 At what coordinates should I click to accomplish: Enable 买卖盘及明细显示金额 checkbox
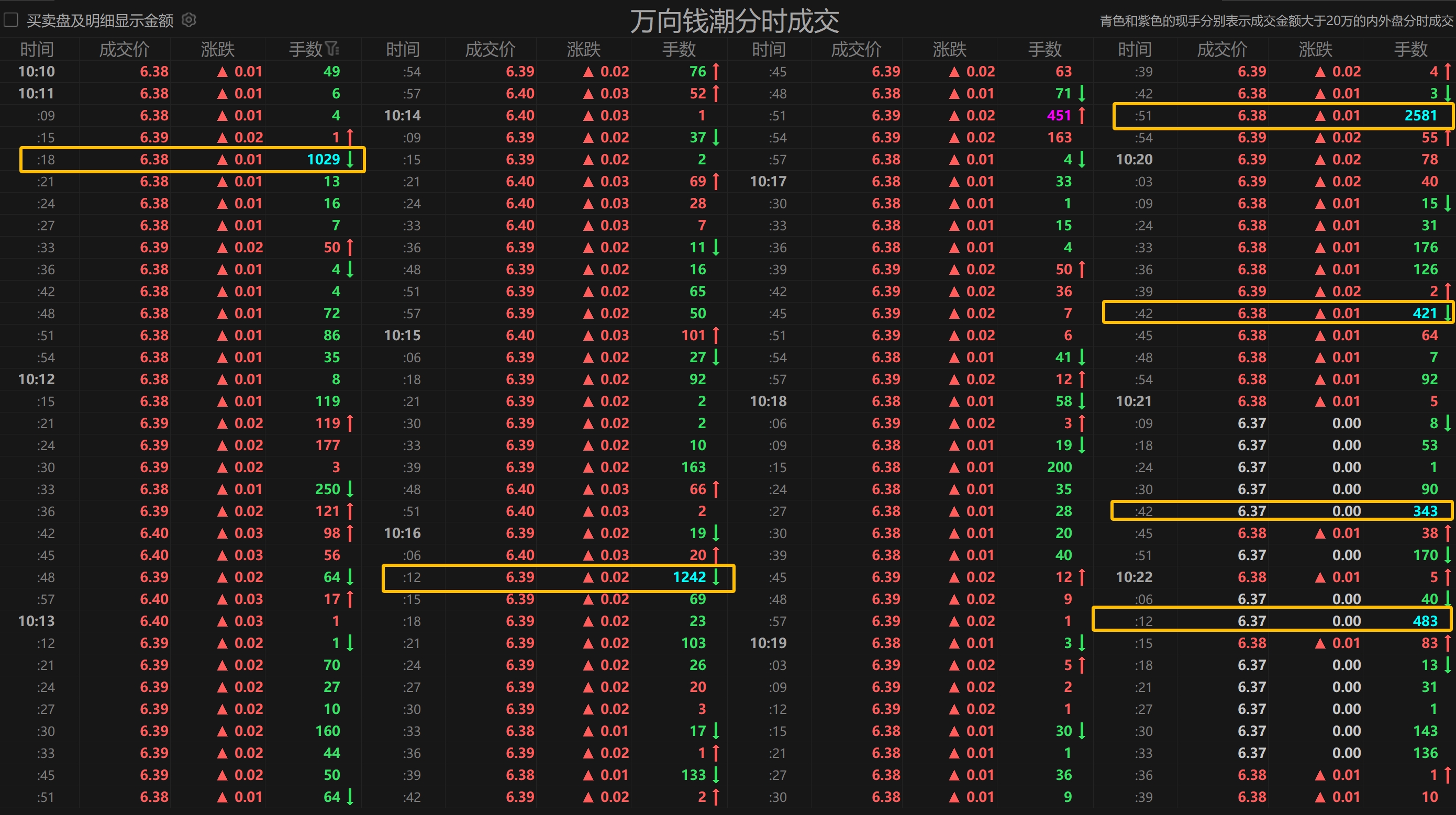[11, 20]
